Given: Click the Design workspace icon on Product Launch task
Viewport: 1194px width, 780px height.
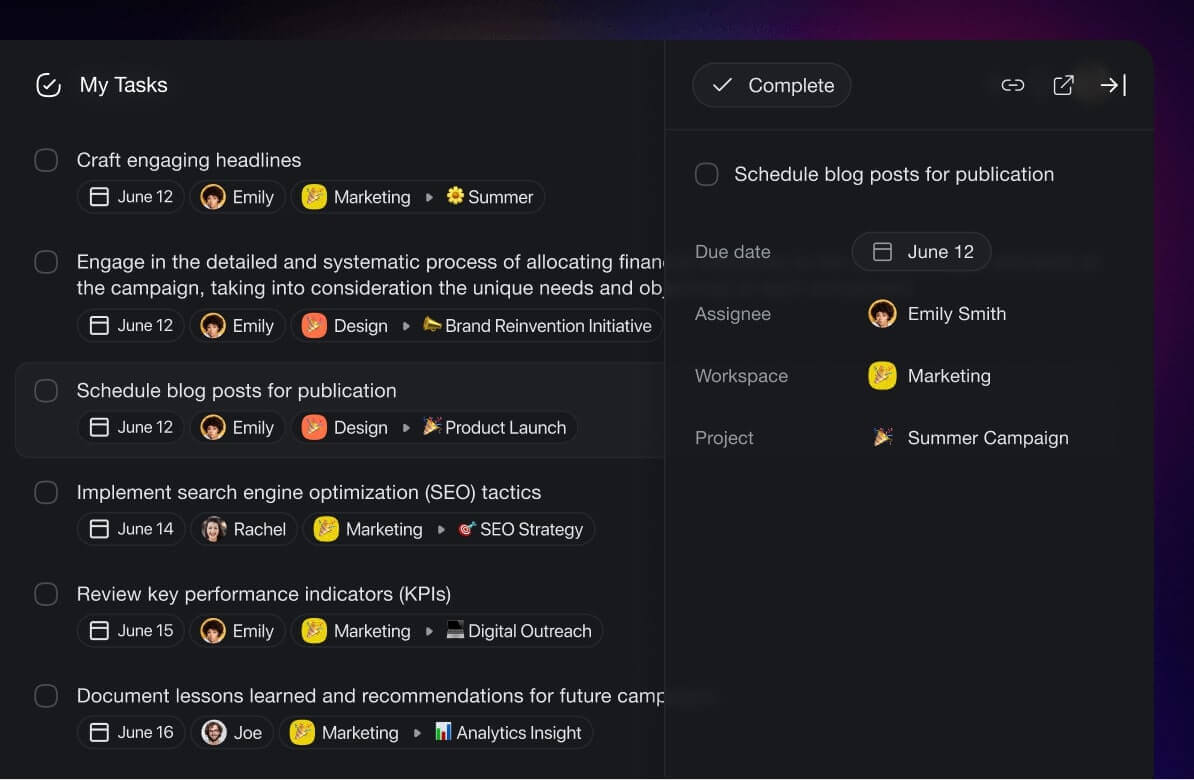Looking at the screenshot, I should click(x=316, y=427).
